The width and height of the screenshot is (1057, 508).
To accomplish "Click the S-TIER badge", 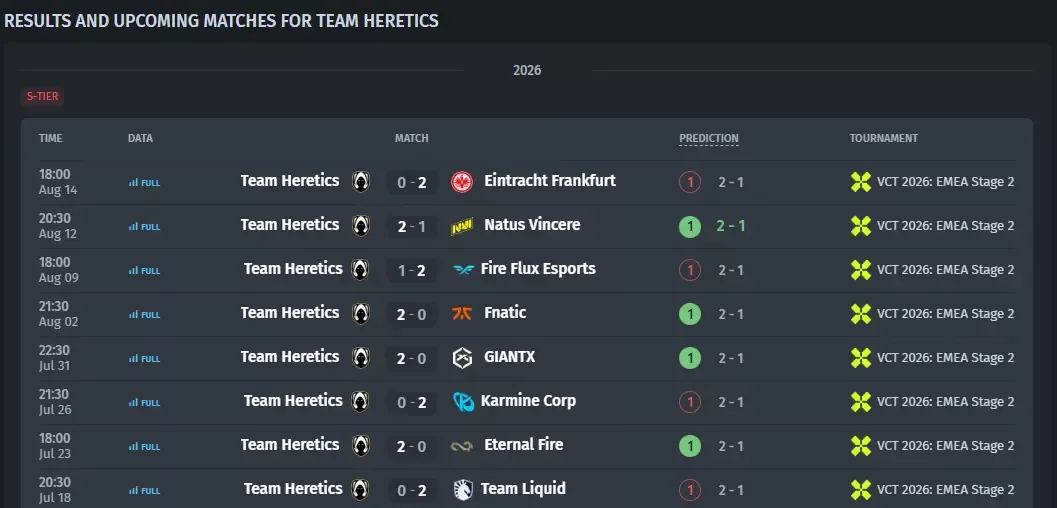I will 42,96.
